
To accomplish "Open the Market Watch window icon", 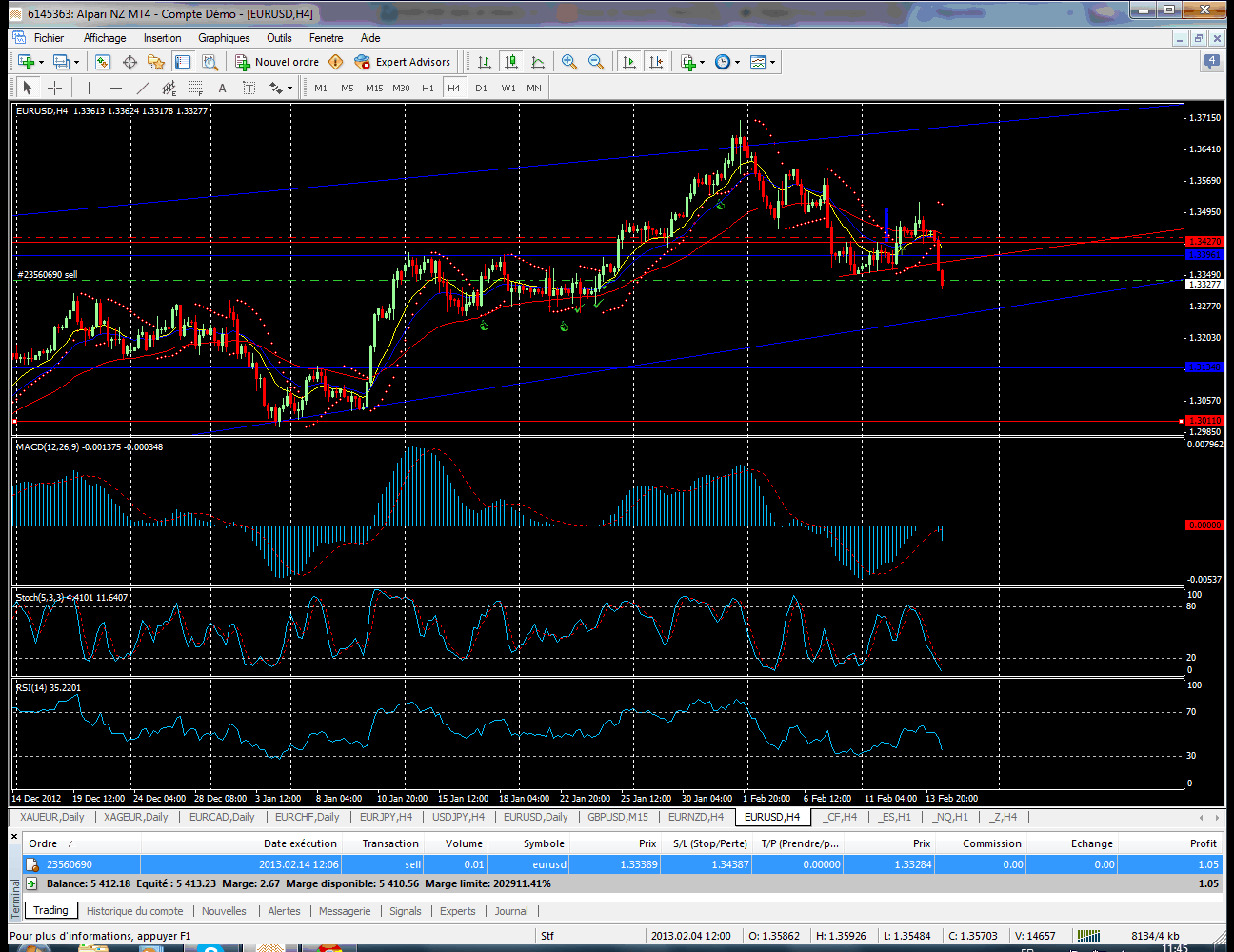I will click(103, 62).
